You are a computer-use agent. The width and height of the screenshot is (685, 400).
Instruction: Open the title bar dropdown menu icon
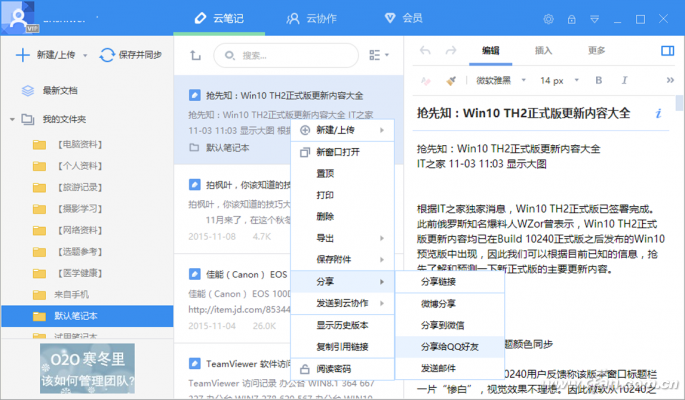pos(595,19)
